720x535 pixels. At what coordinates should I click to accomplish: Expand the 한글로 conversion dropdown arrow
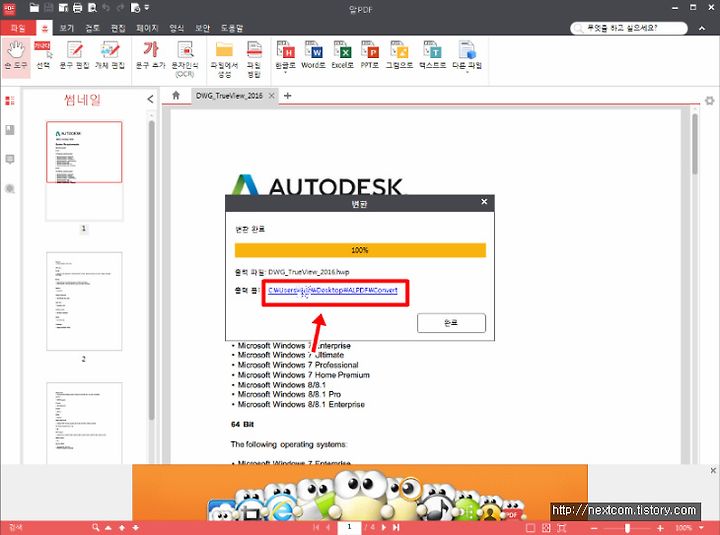coord(285,72)
